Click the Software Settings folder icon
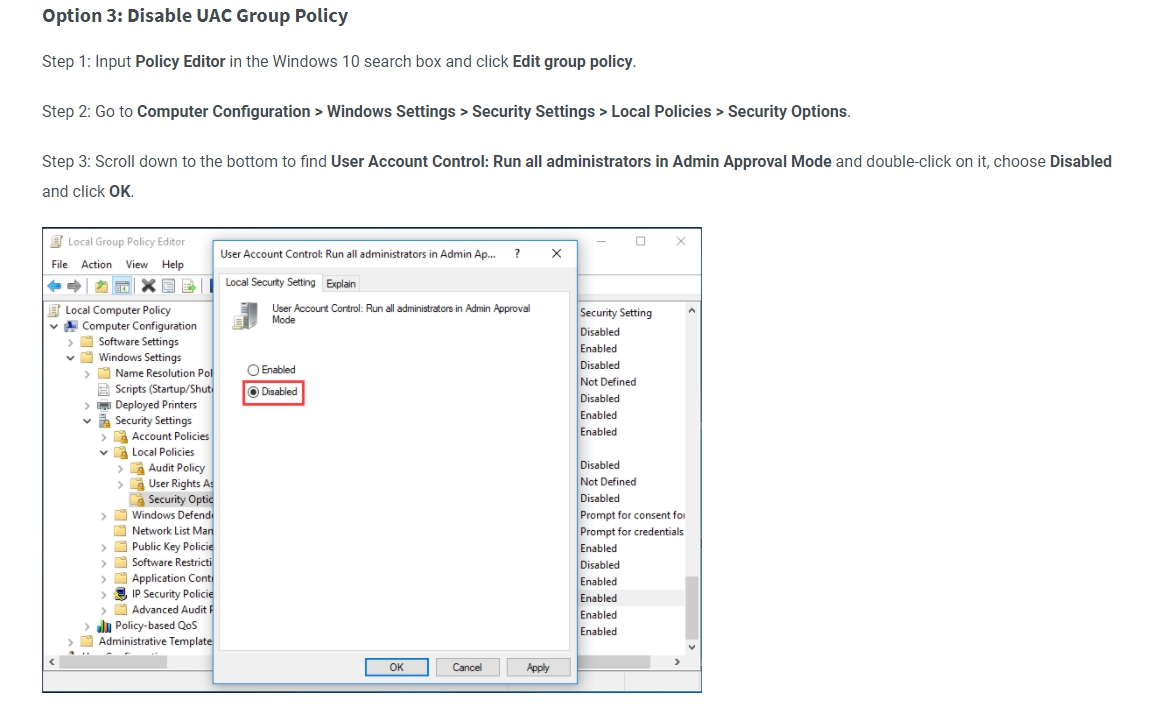This screenshot has height=716, width=1158. [x=87, y=342]
